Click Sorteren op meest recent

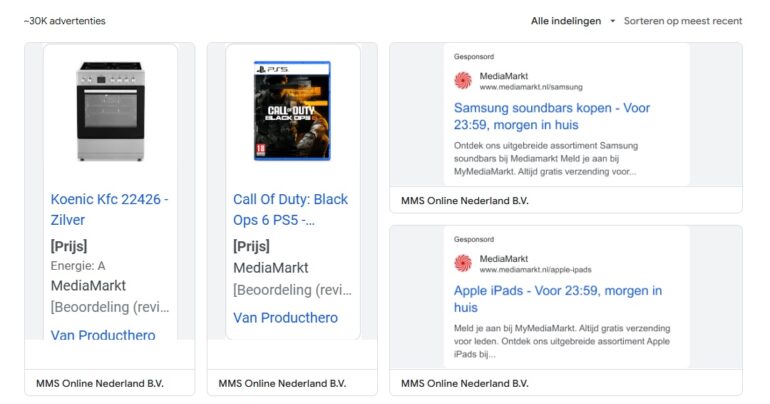tap(683, 21)
